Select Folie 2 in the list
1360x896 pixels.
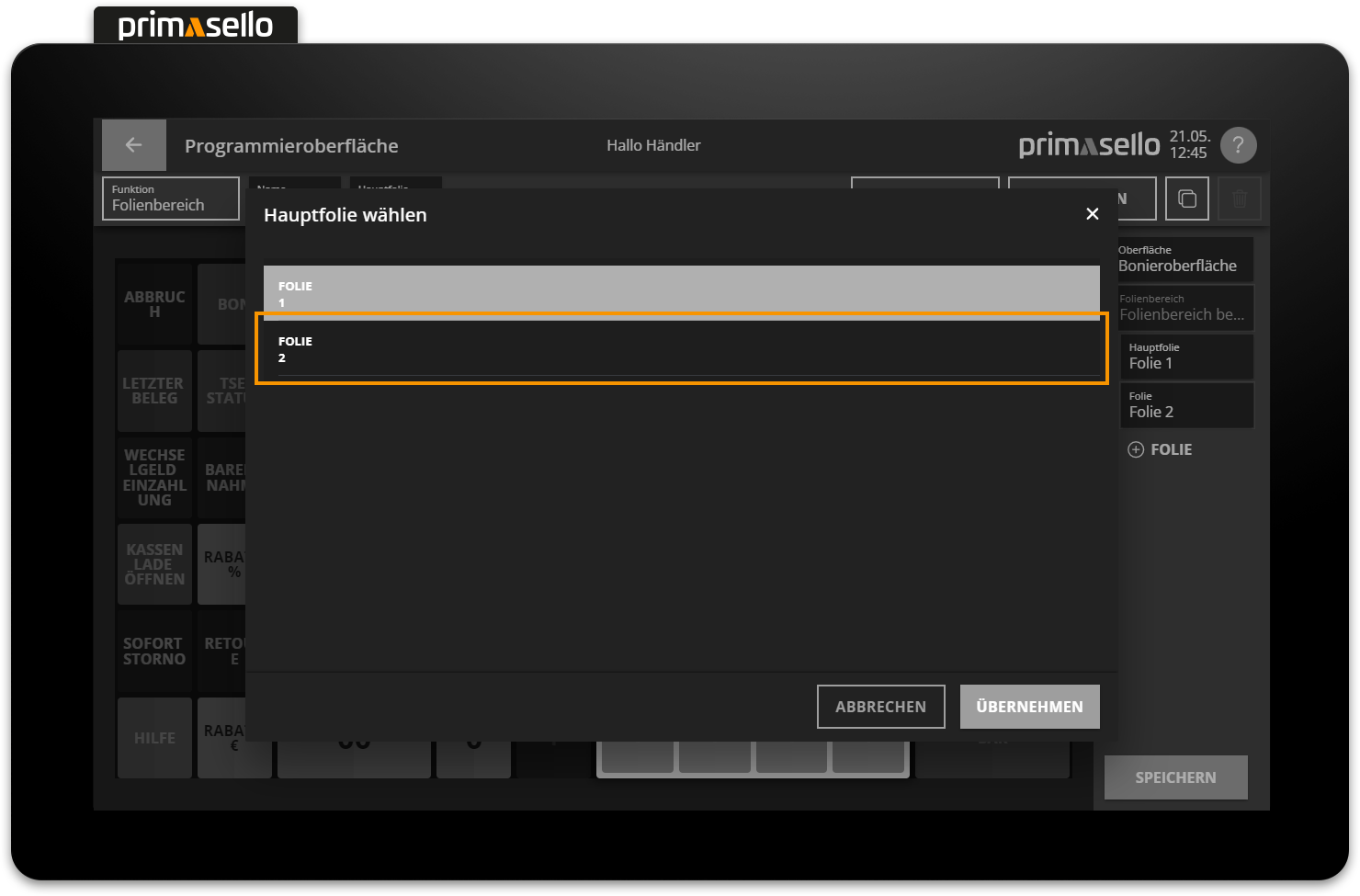tap(681, 349)
